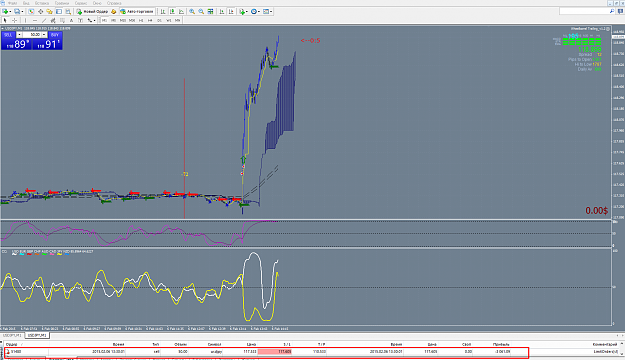The image size is (625, 360).
Task: Open the Window menu
Action: 97,3
